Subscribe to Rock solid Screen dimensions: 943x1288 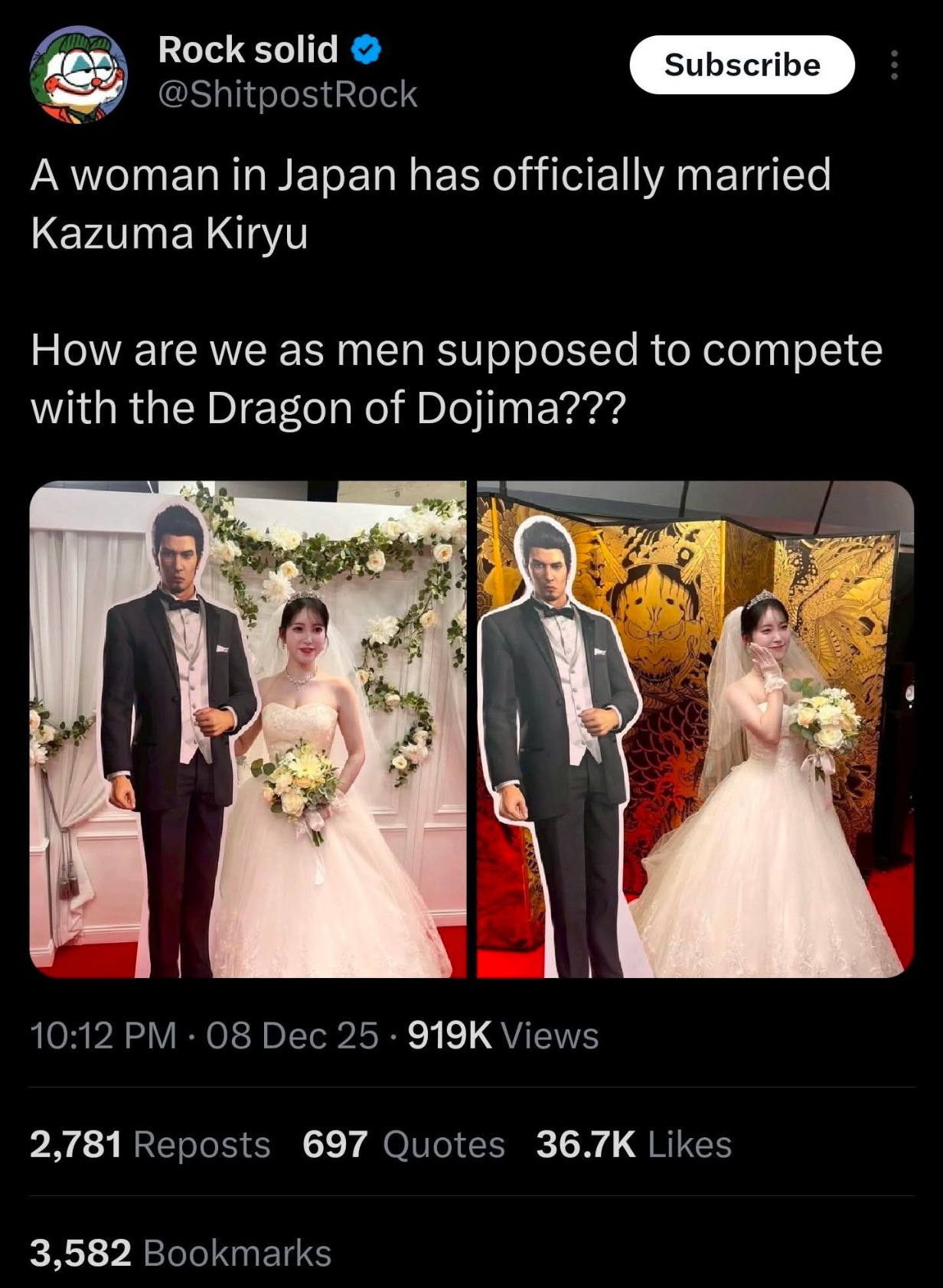click(742, 65)
